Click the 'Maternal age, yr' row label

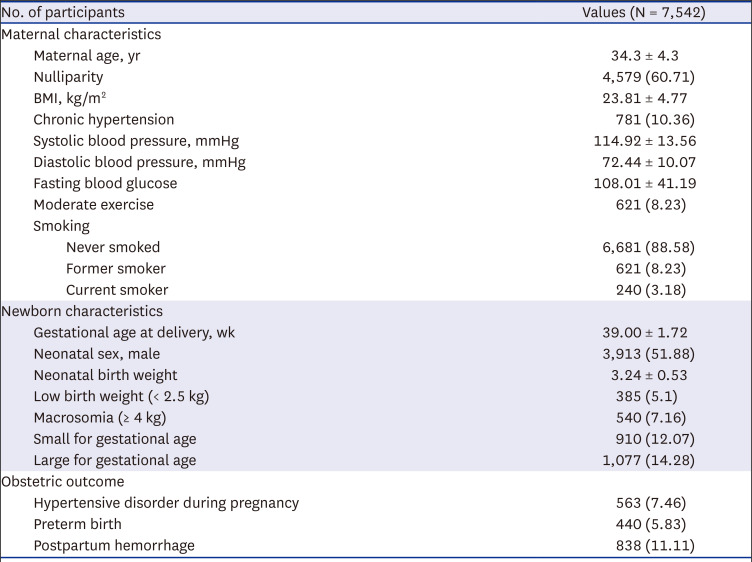pos(87,55)
